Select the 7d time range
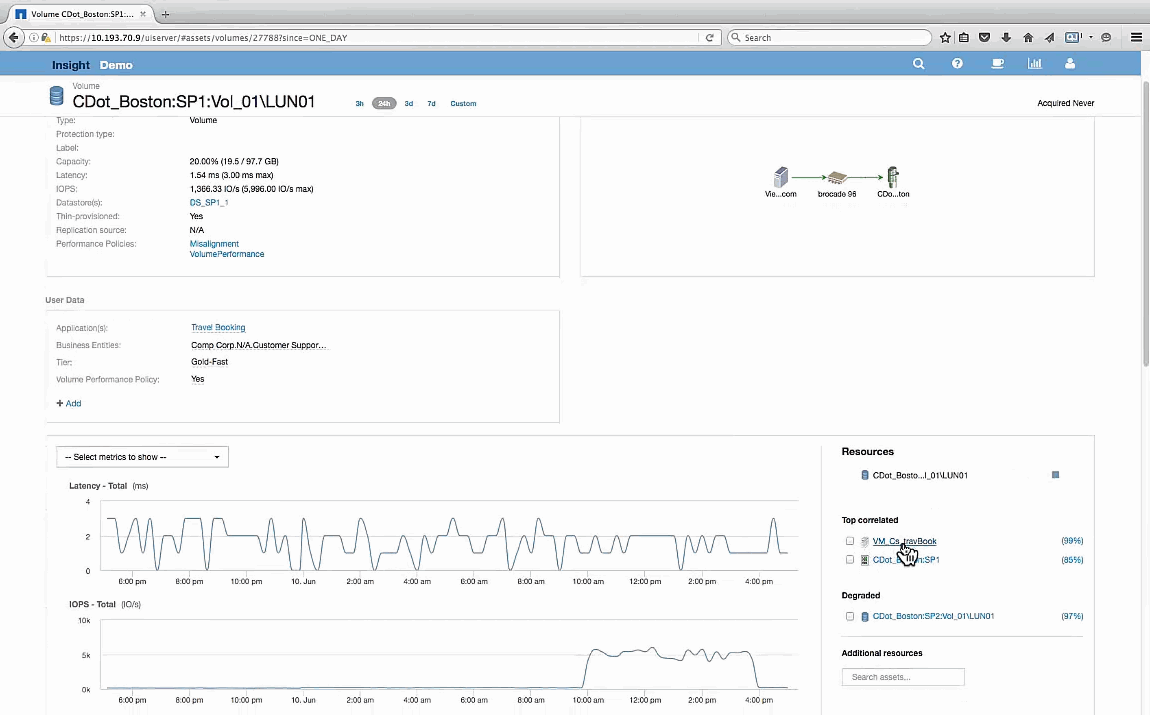1150x715 pixels. (x=431, y=104)
